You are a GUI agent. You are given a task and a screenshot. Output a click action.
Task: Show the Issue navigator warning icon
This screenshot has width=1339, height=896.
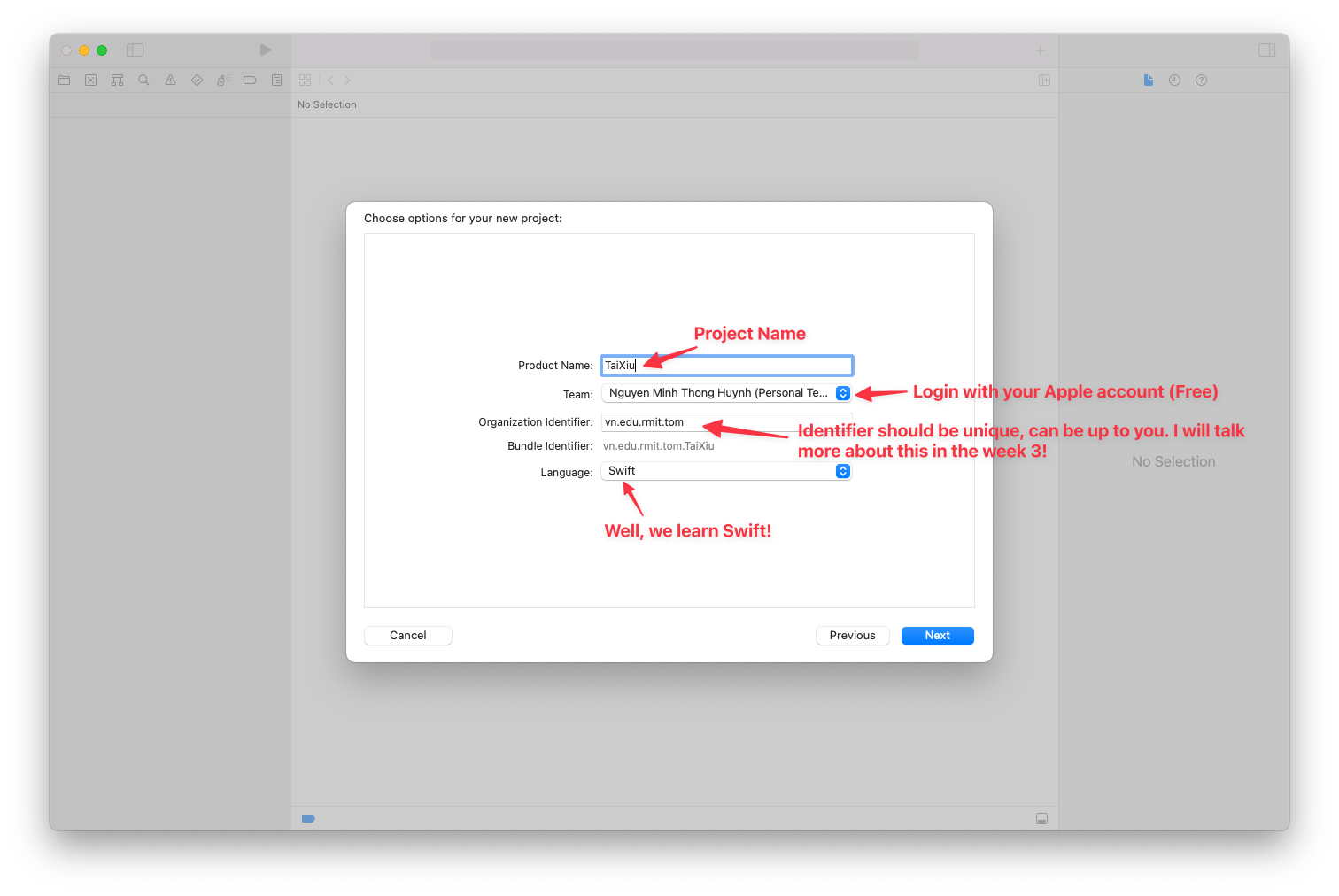point(170,80)
